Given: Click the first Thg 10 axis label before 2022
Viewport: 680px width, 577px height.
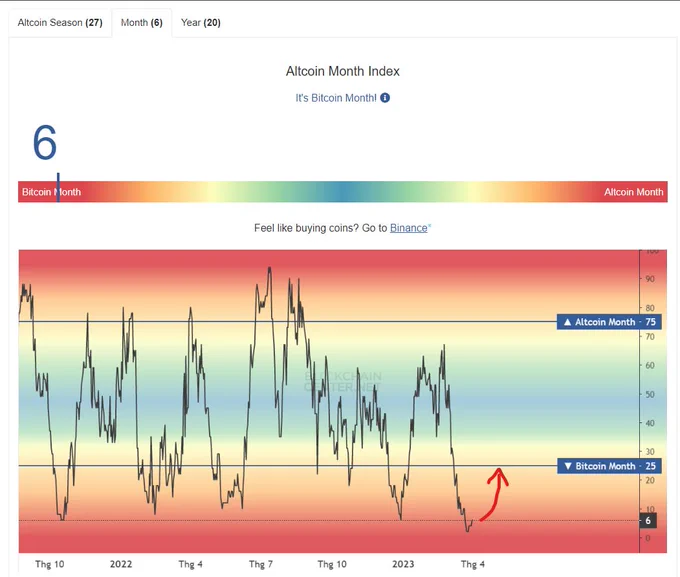Looking at the screenshot, I should [50, 564].
